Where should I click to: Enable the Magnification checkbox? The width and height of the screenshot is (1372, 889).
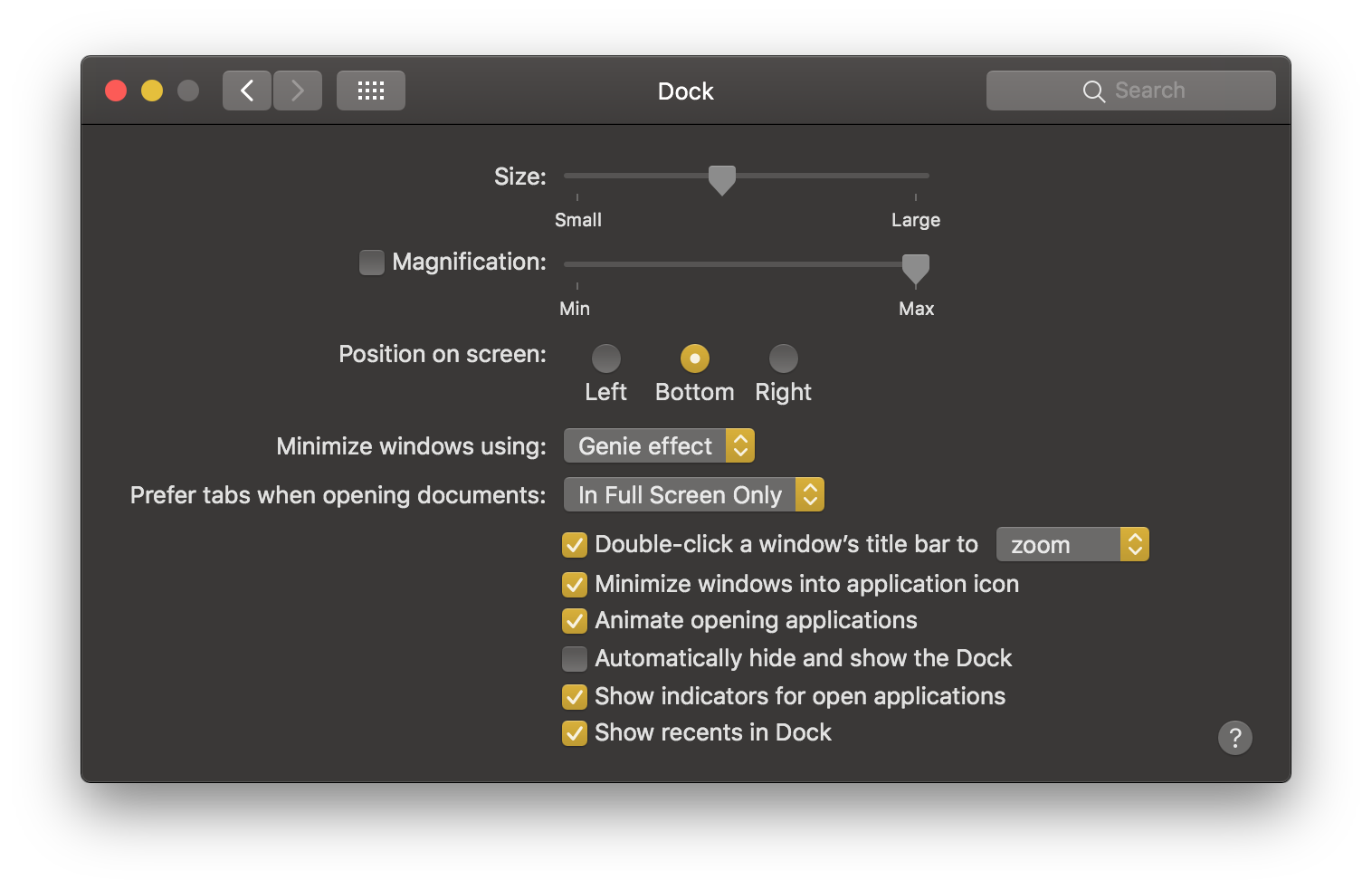pos(372,263)
